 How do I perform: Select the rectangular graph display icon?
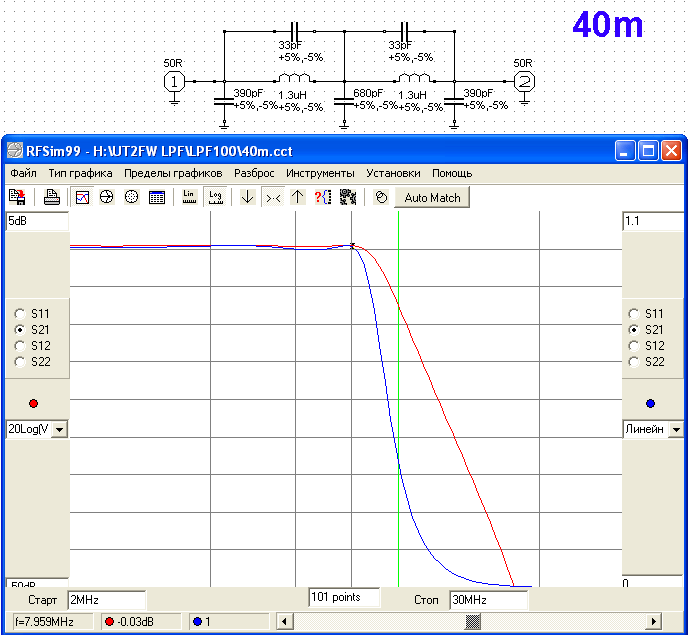(x=83, y=197)
